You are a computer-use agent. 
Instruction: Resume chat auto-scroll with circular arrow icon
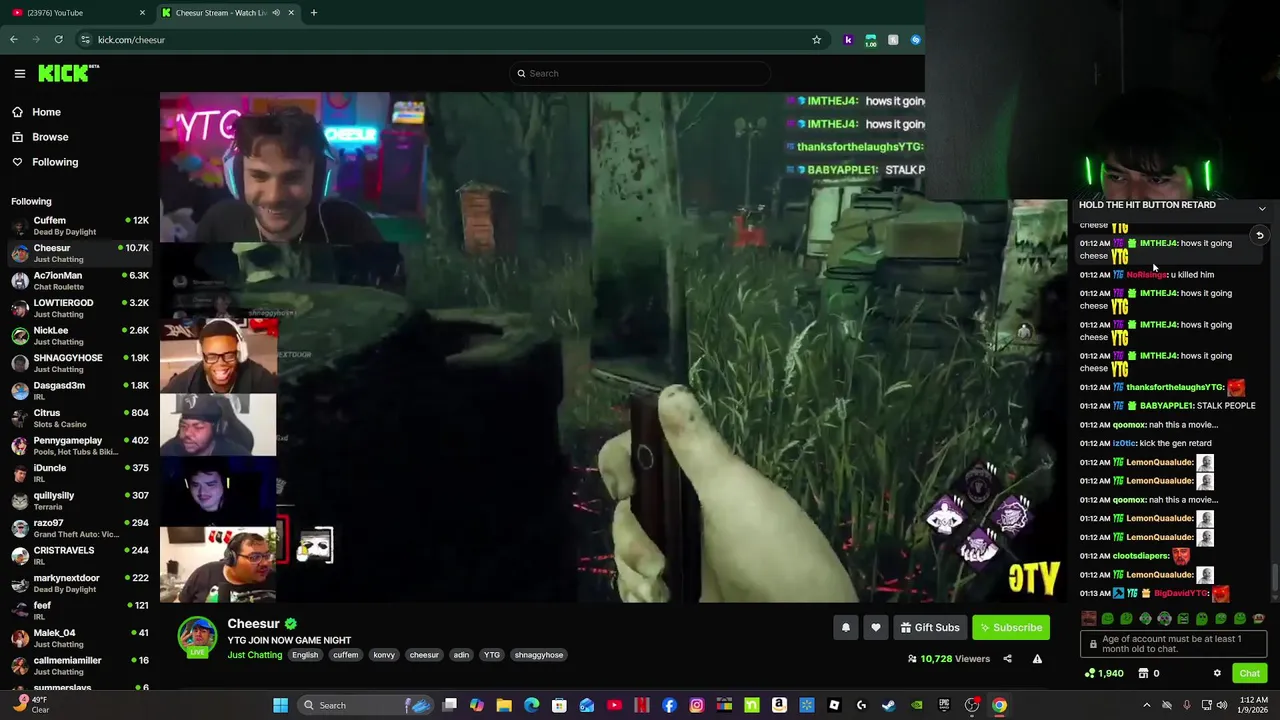tap(1260, 236)
